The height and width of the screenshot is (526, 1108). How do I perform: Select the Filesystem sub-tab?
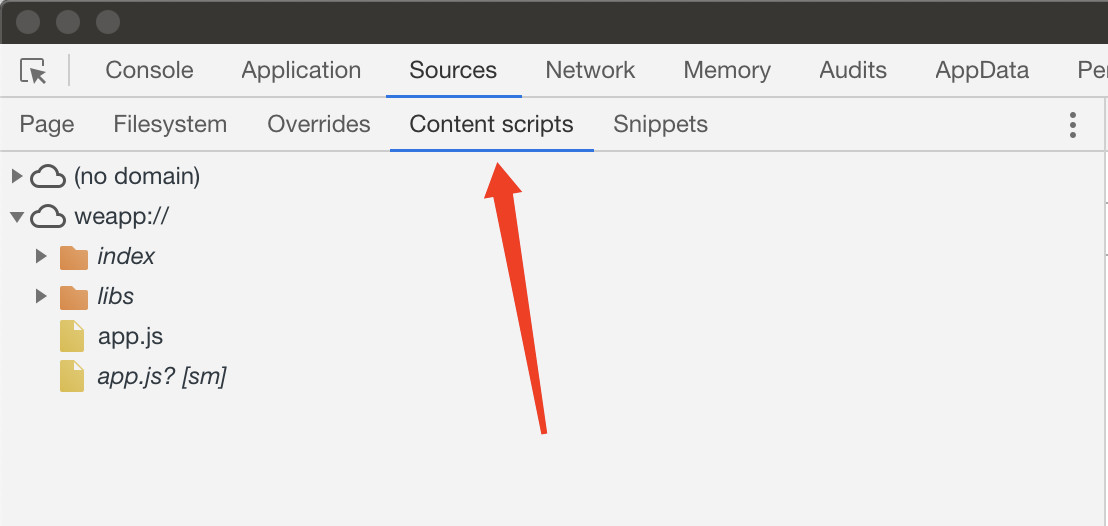tap(170, 124)
